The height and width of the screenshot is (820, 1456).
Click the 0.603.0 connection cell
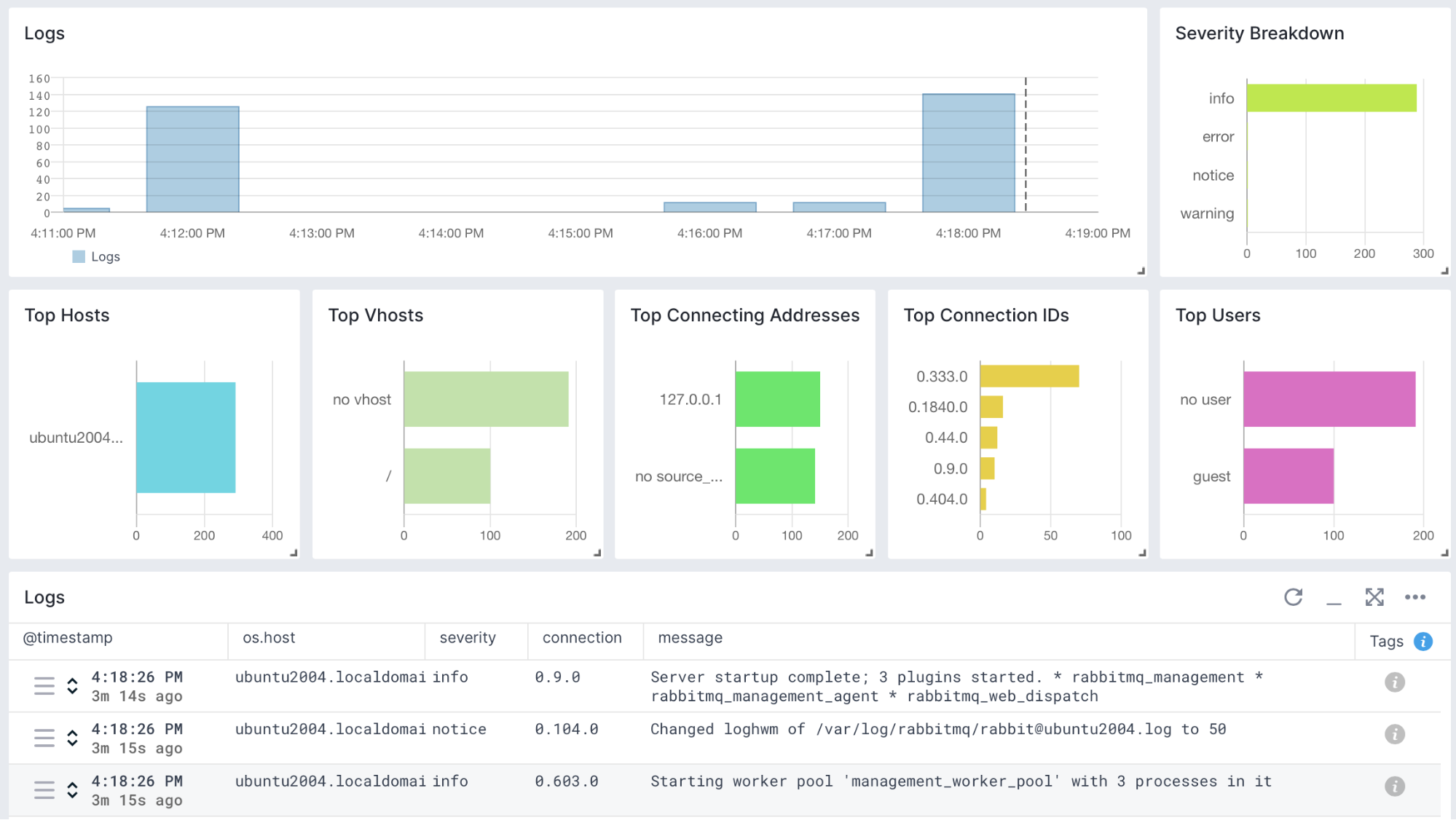click(567, 781)
